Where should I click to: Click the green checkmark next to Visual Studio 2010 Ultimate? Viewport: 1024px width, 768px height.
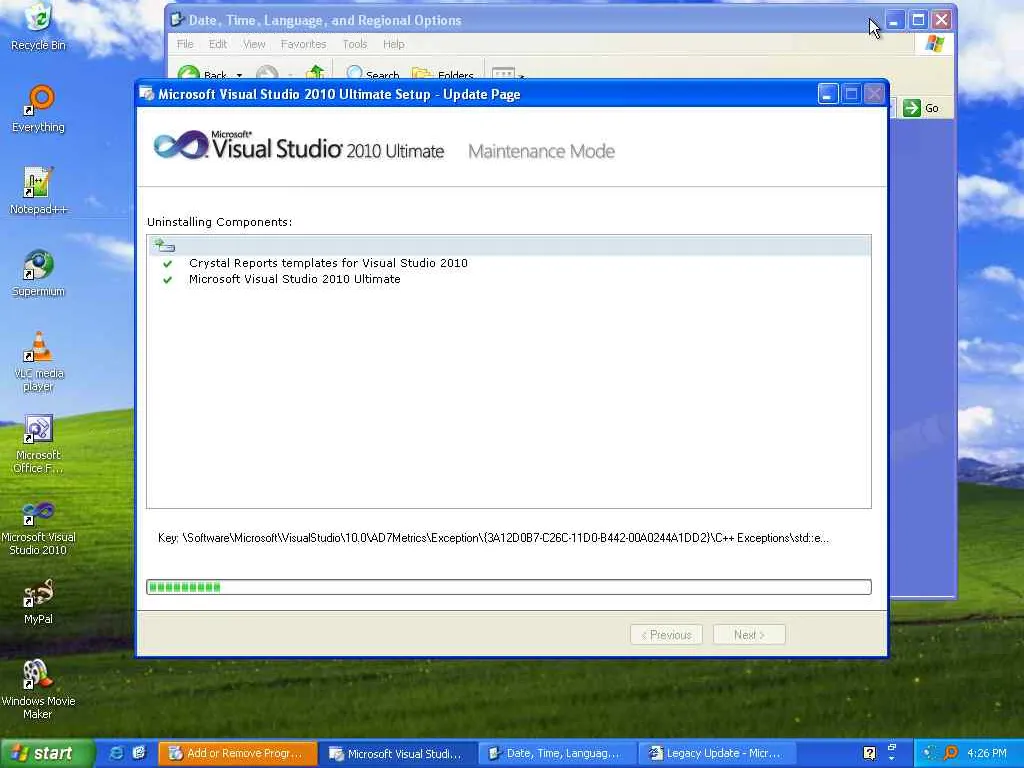(168, 280)
